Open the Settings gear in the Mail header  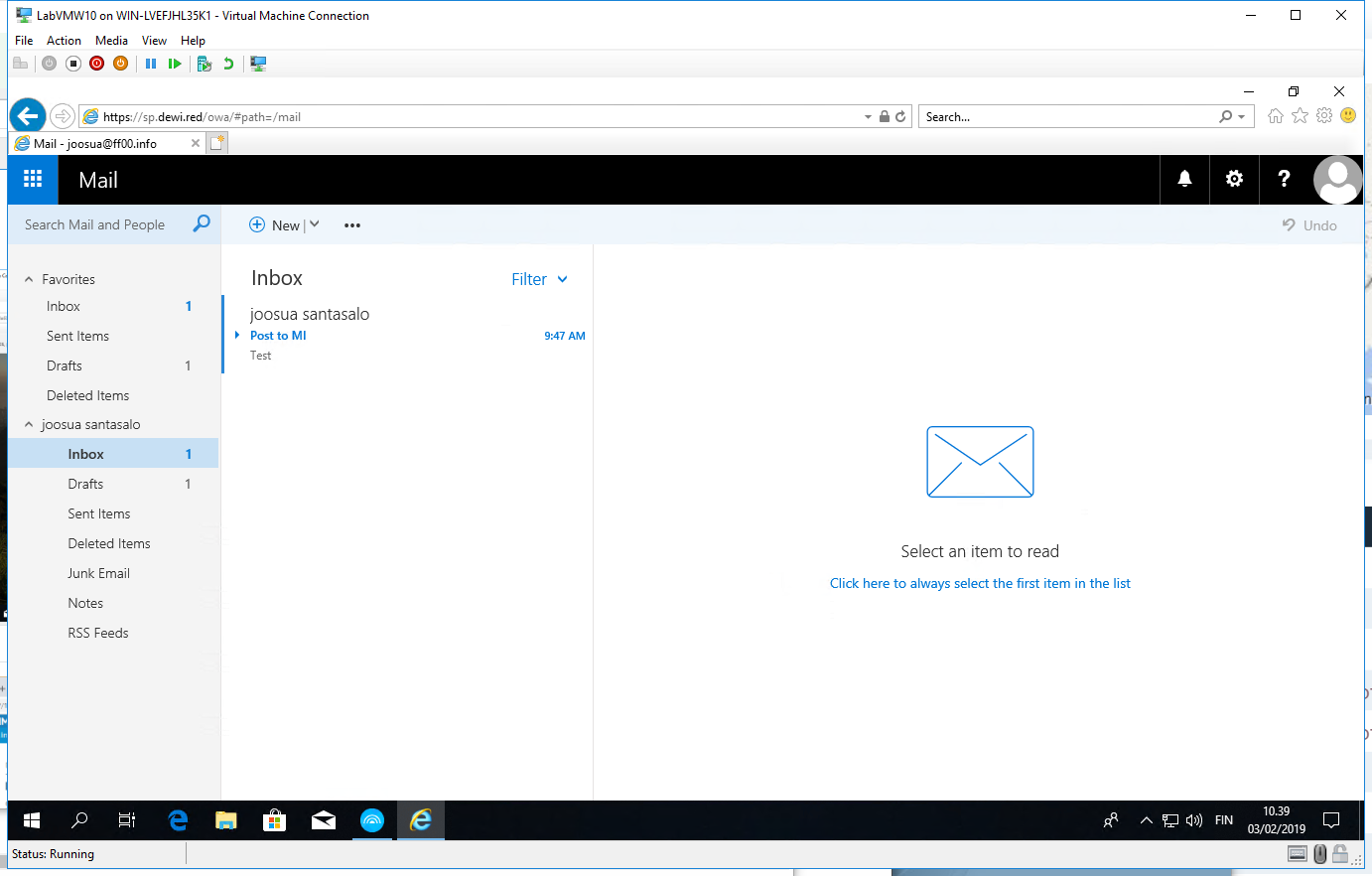click(1234, 180)
